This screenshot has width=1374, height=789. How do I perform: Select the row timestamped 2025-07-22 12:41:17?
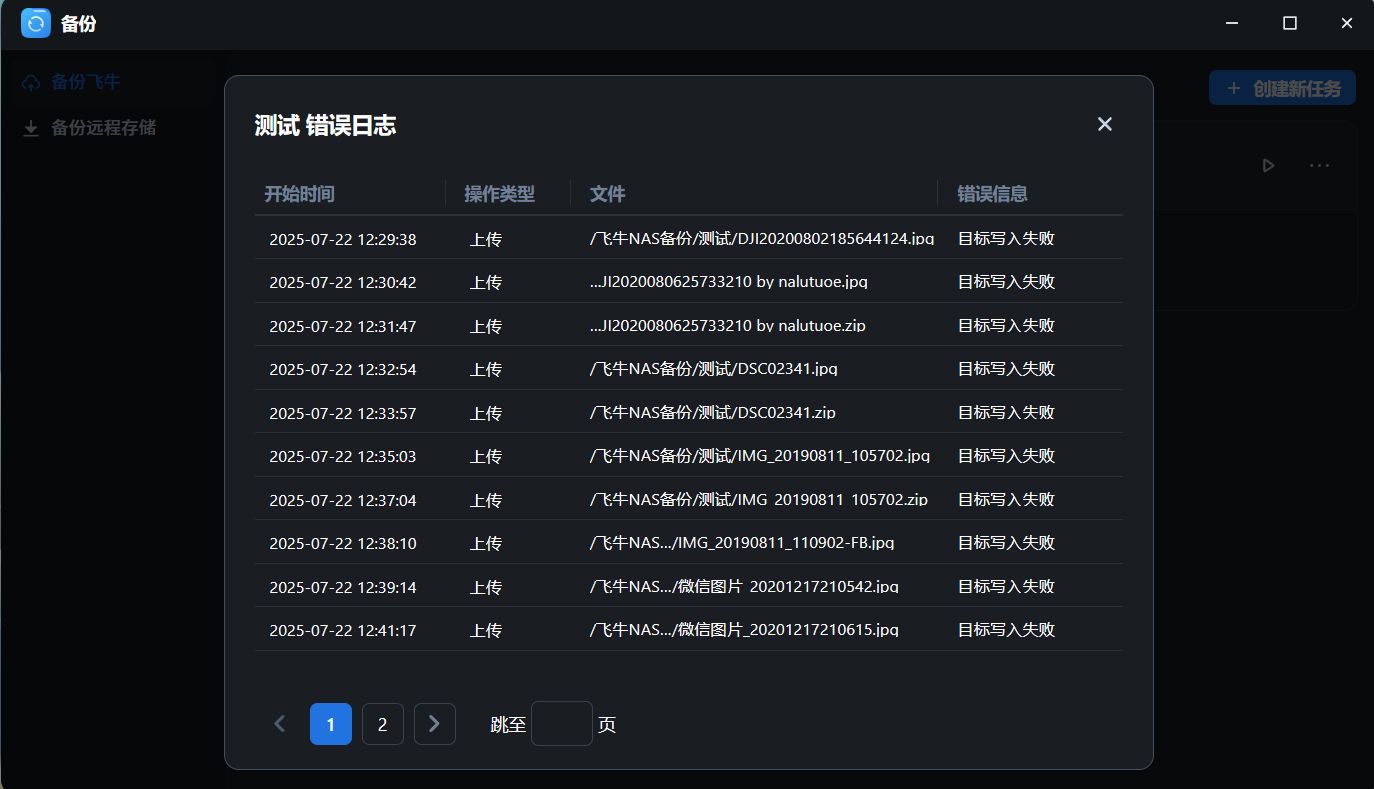tap(688, 630)
